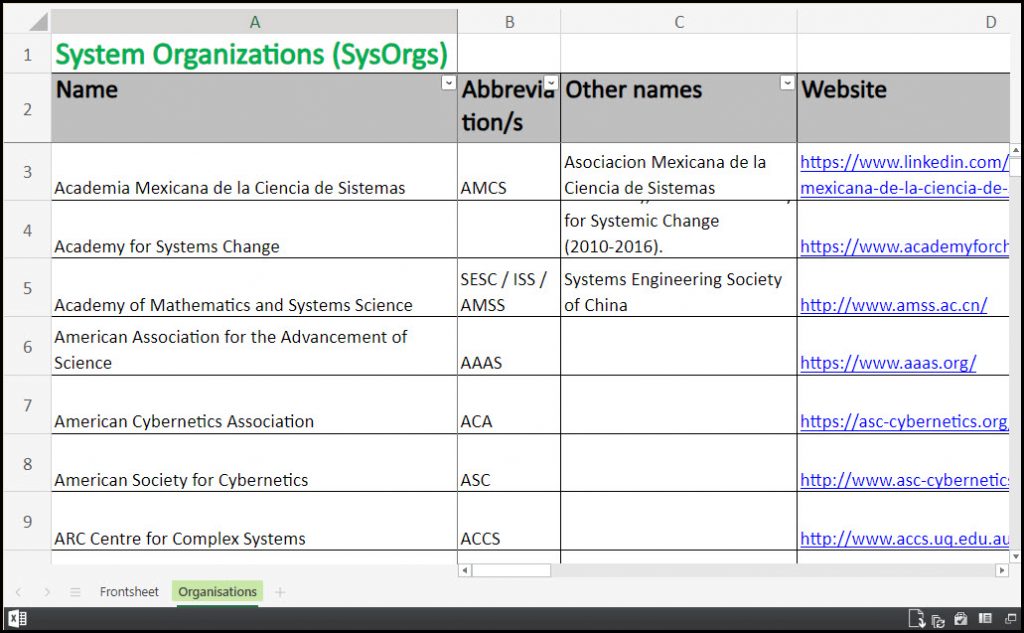Go to previous sheet with left arrow
Viewport: 1024px width, 633px height.
pos(18,592)
